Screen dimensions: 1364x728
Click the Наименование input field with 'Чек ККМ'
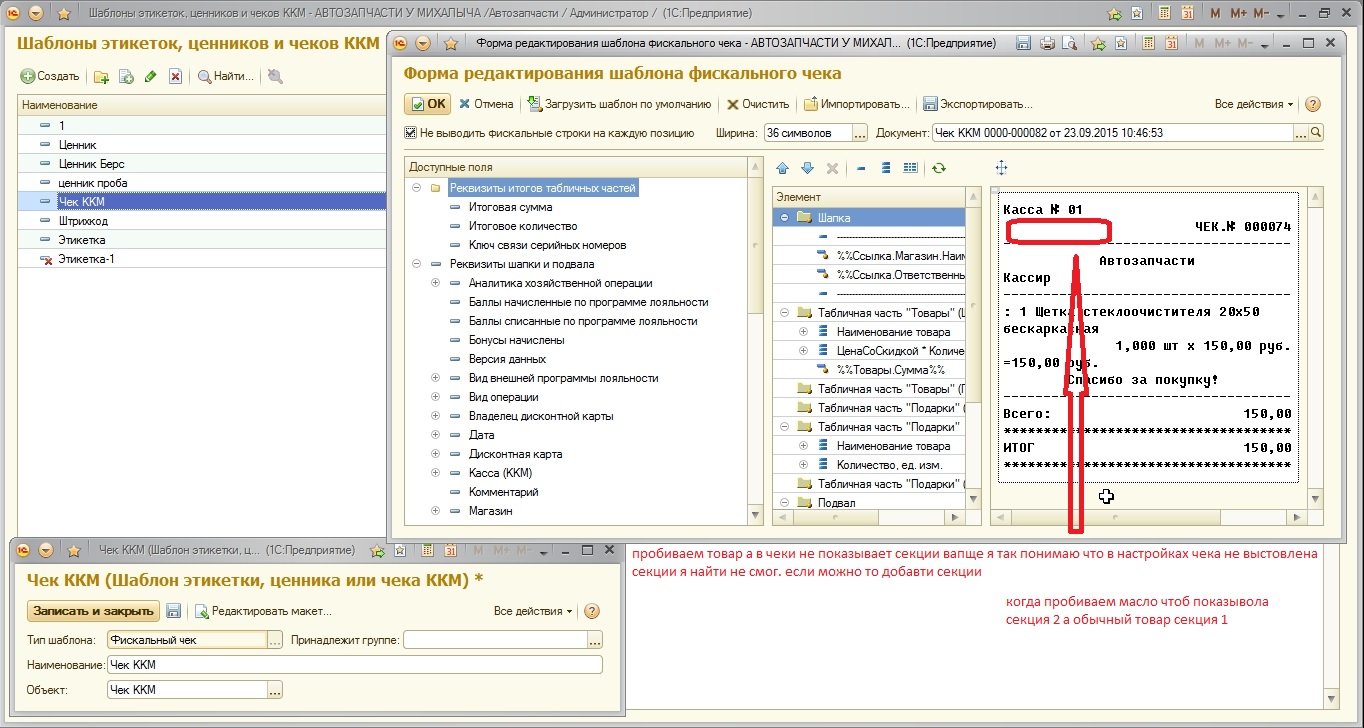pyautogui.click(x=354, y=665)
